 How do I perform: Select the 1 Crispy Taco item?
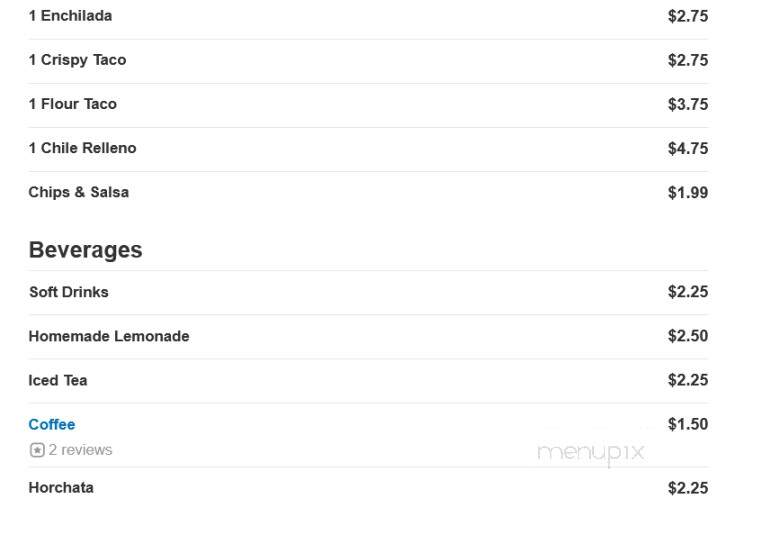point(77,60)
